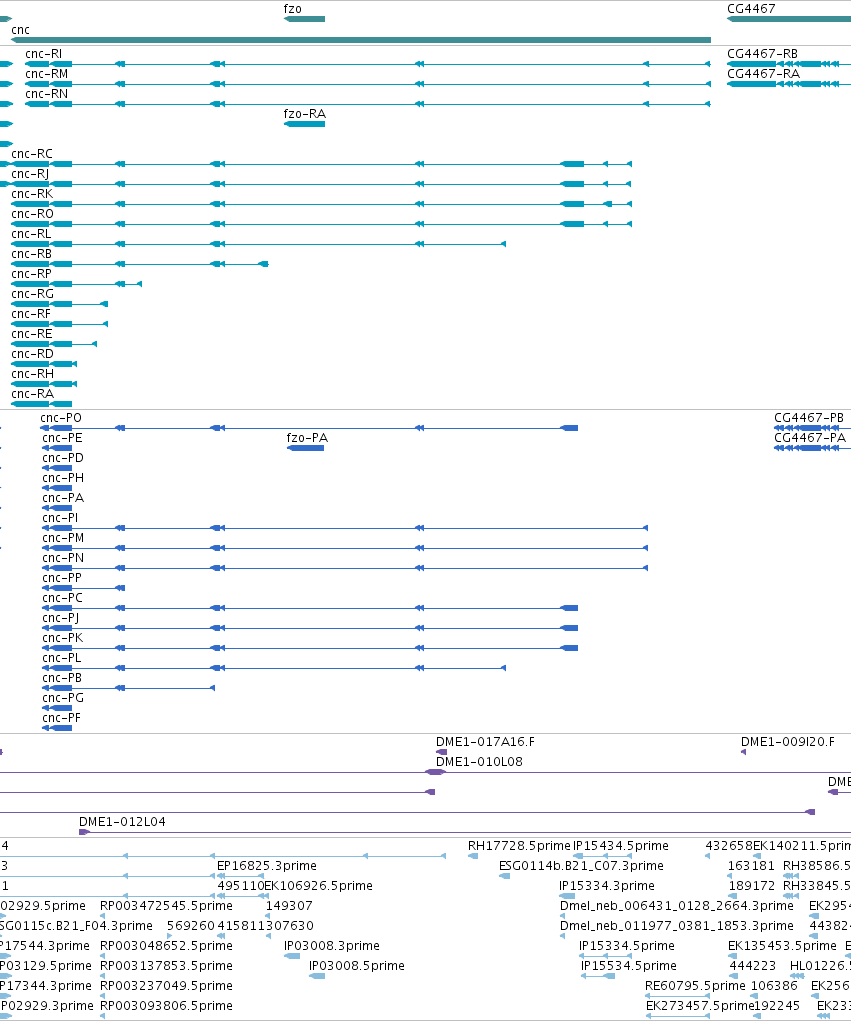
Task: Click the ESG0114b.B21_C07.3prime EST label
Action: click(x=581, y=865)
